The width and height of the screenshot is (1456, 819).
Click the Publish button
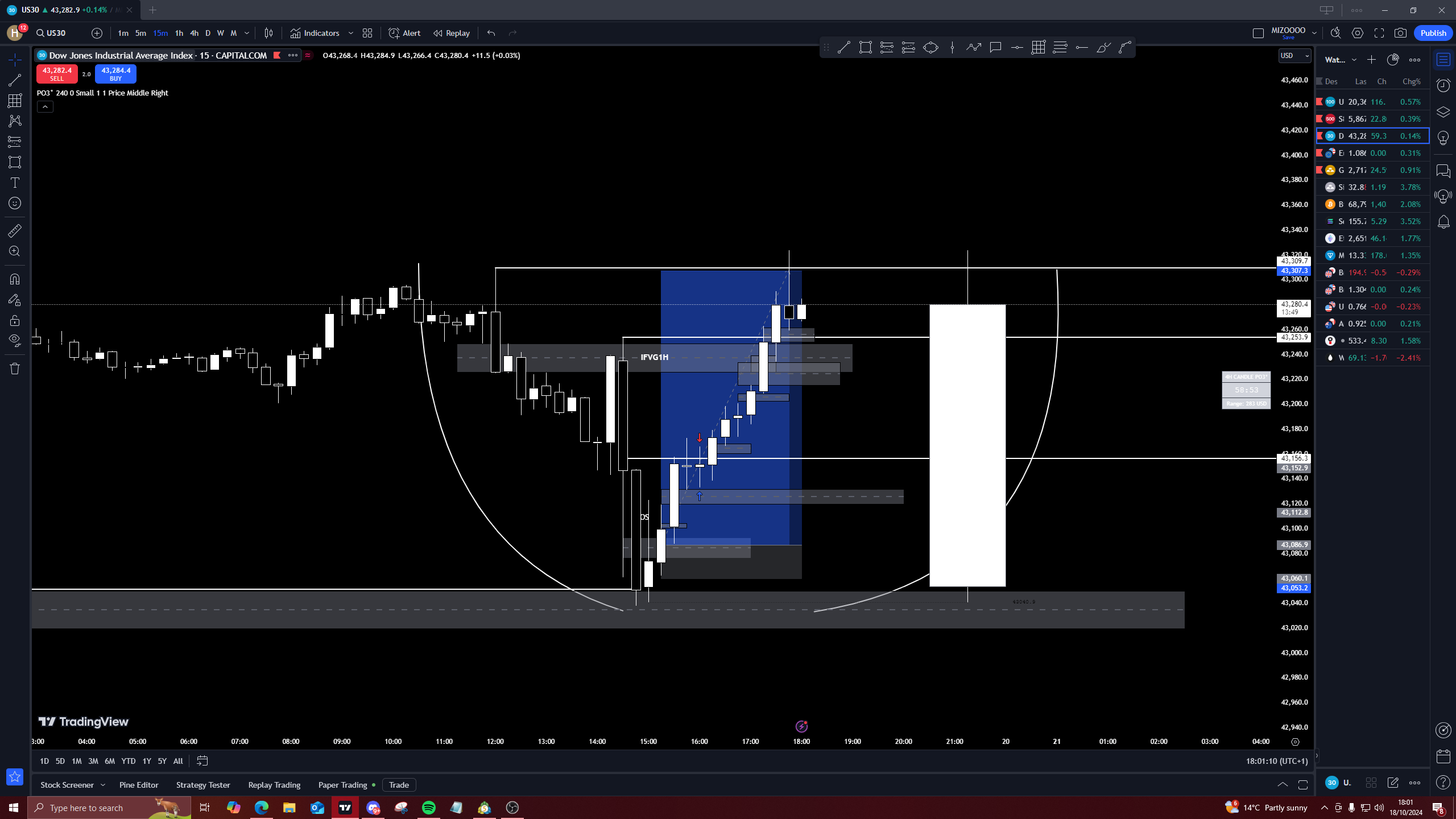pyautogui.click(x=1433, y=33)
